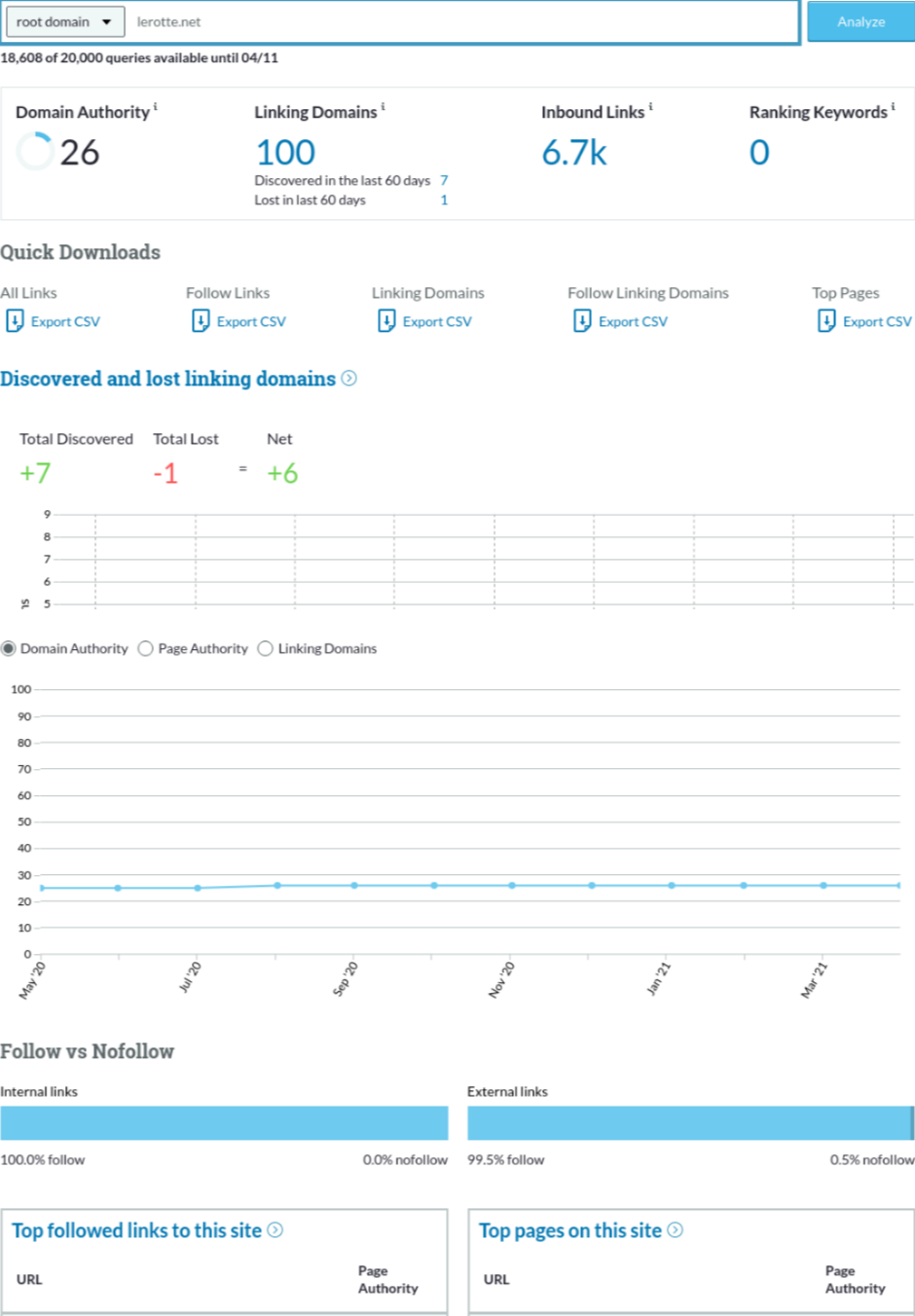
Task: Open the root domain dropdown
Action: click(x=65, y=21)
